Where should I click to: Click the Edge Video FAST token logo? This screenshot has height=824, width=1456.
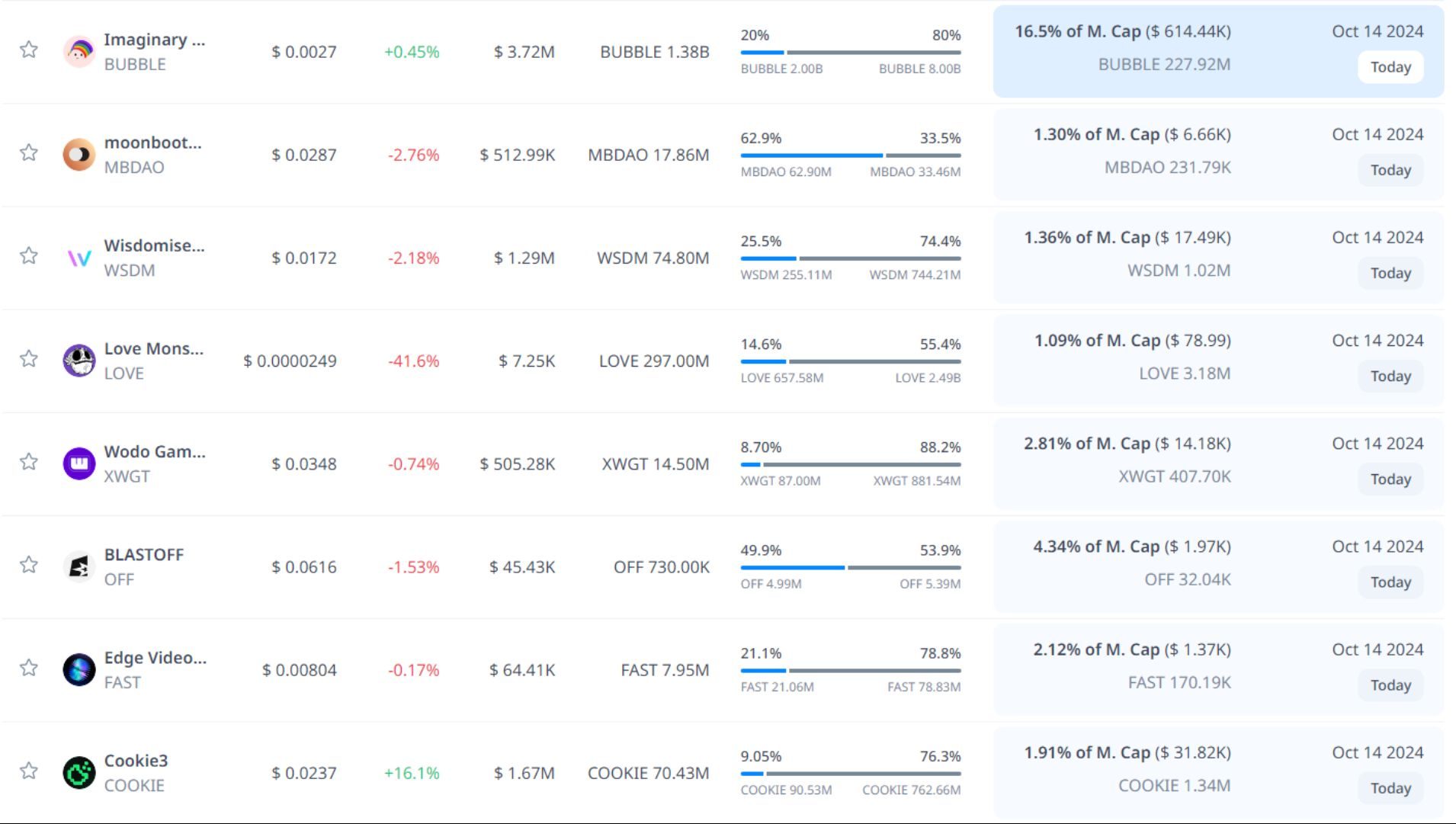[x=79, y=670]
